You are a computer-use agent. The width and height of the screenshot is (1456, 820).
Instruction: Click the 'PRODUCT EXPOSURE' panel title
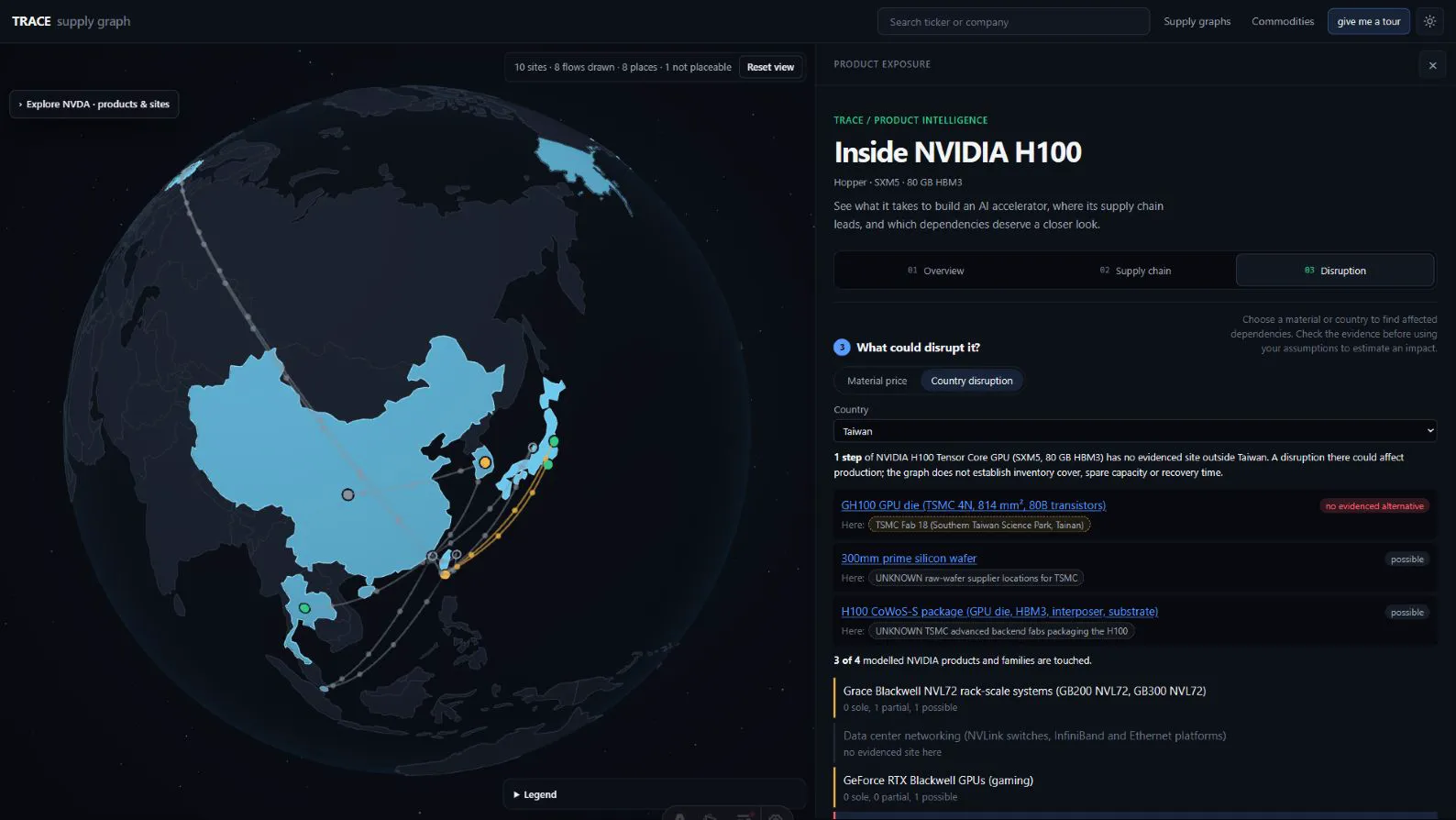click(x=882, y=64)
